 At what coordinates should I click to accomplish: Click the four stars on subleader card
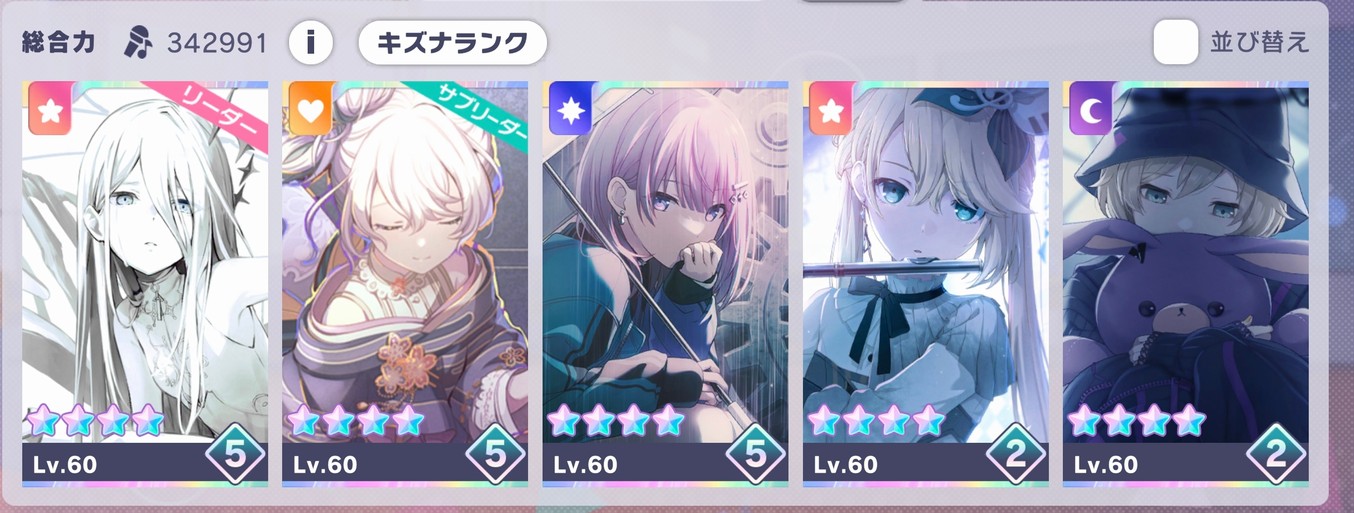tap(354, 420)
